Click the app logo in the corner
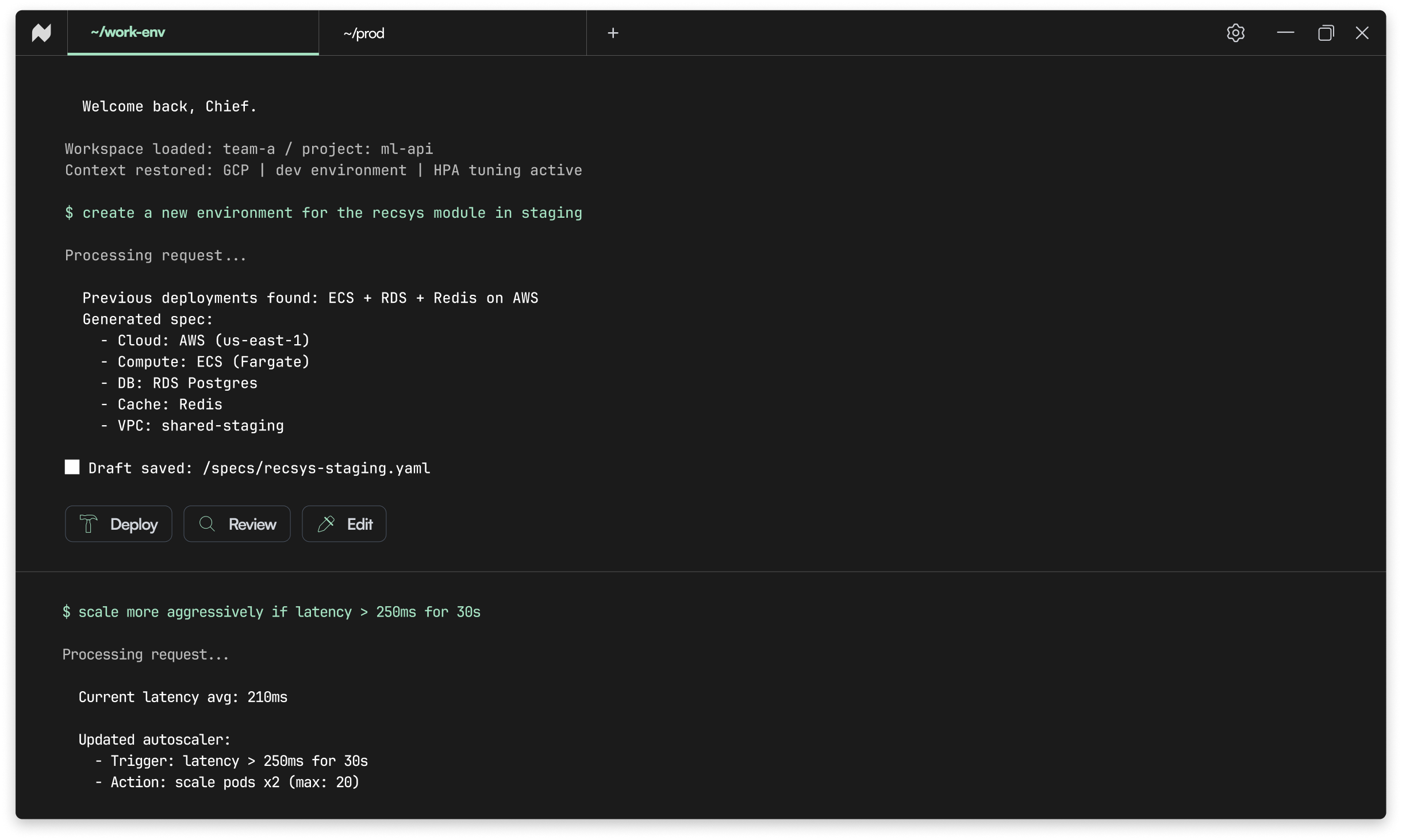This screenshot has width=1402, height=840. tap(40, 33)
